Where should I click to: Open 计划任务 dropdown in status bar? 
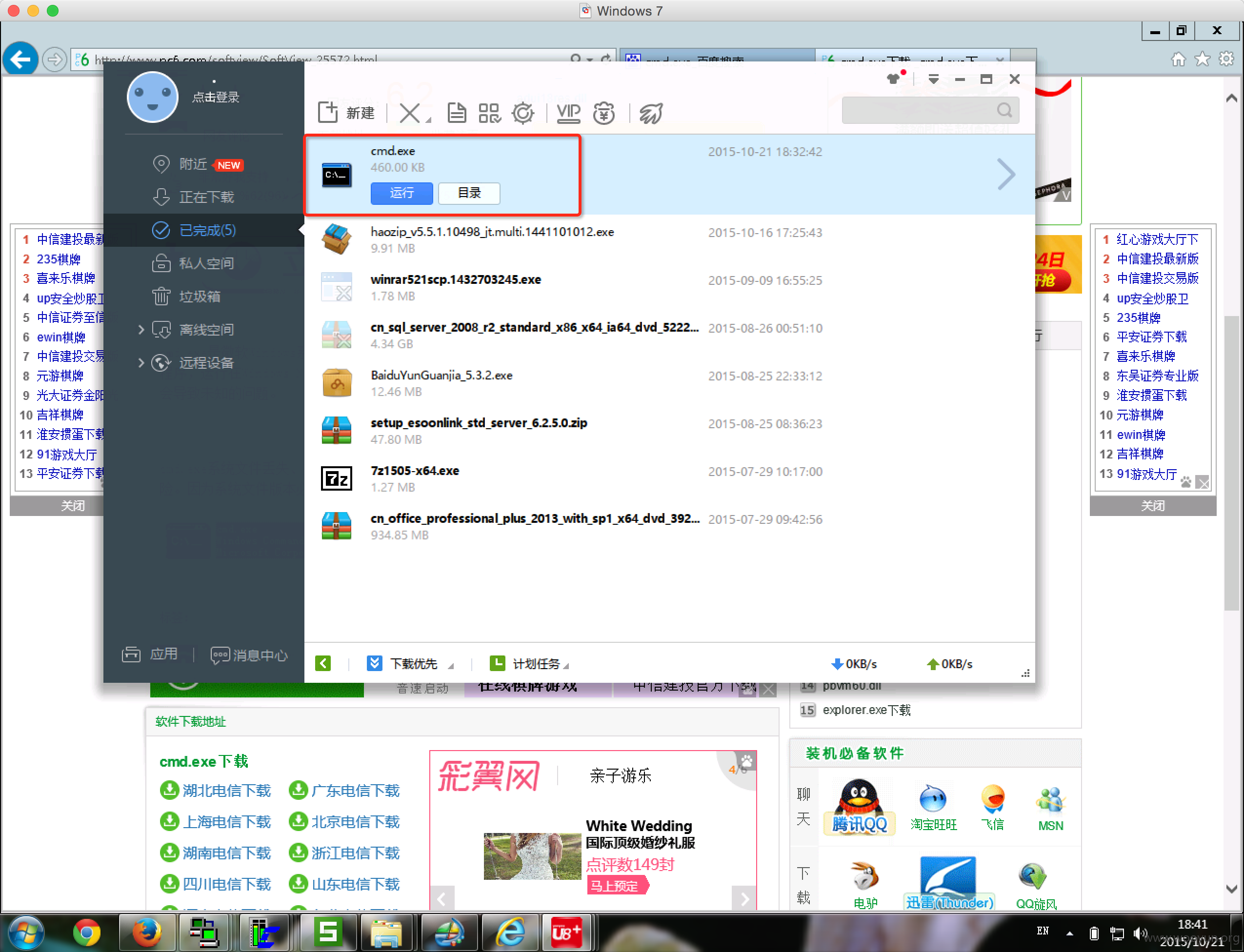[x=529, y=664]
